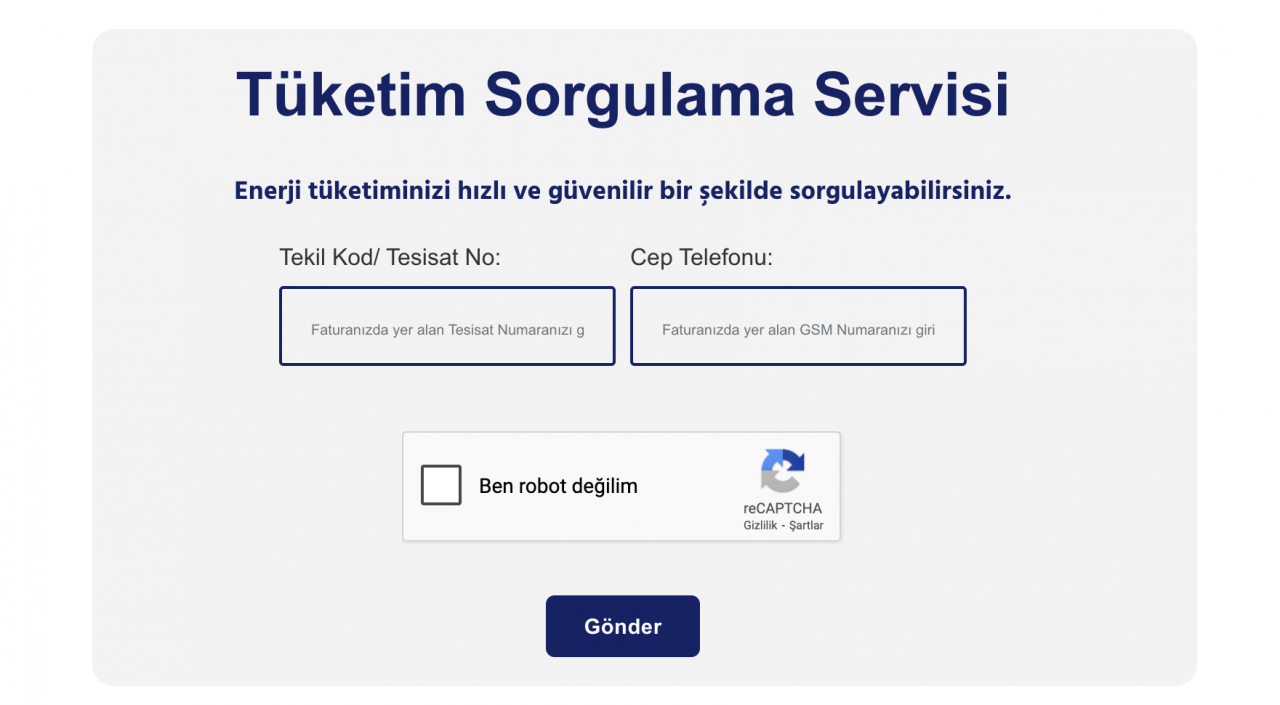Click into the Cep Telefonu input field

[x=798, y=326]
